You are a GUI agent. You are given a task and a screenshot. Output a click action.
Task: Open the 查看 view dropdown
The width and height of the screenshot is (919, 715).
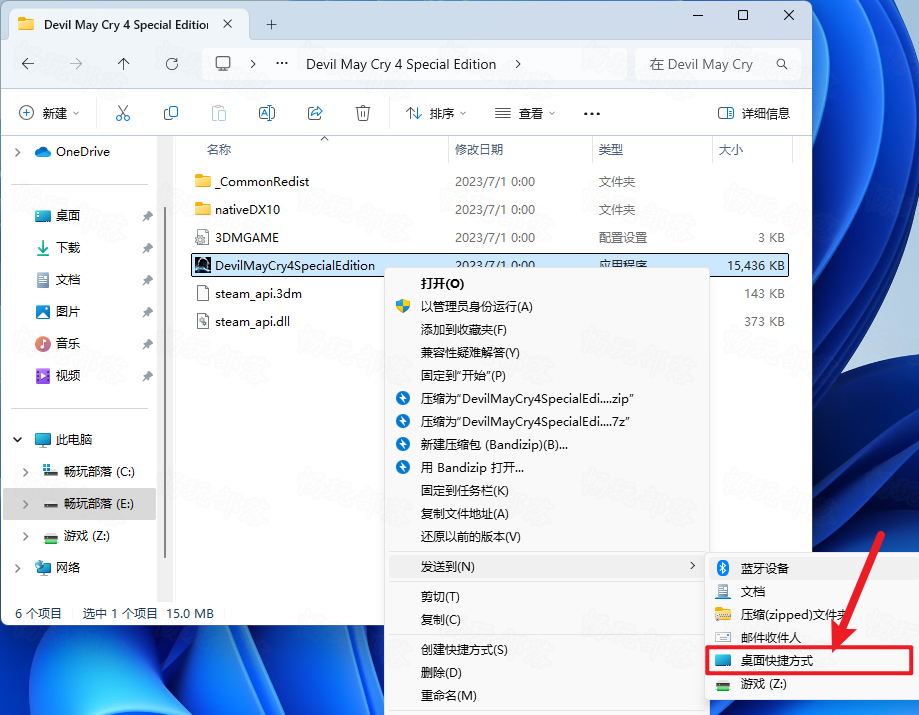click(525, 113)
